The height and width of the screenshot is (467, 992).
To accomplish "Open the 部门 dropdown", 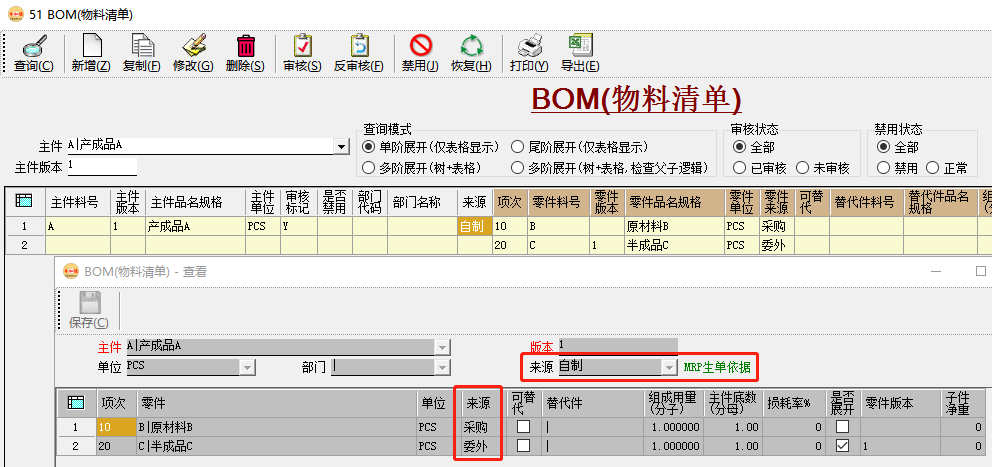I will [443, 367].
